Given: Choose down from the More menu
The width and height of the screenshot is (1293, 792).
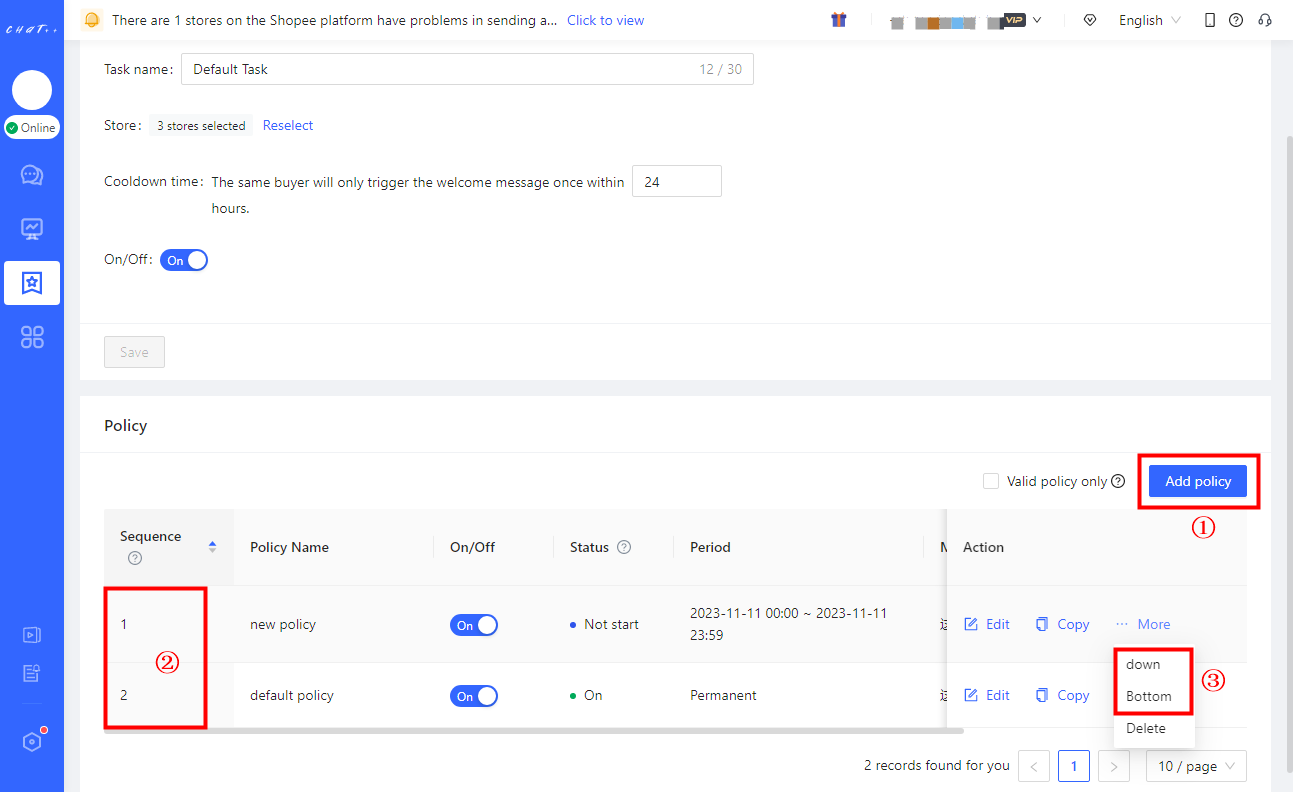Looking at the screenshot, I should tap(1143, 664).
